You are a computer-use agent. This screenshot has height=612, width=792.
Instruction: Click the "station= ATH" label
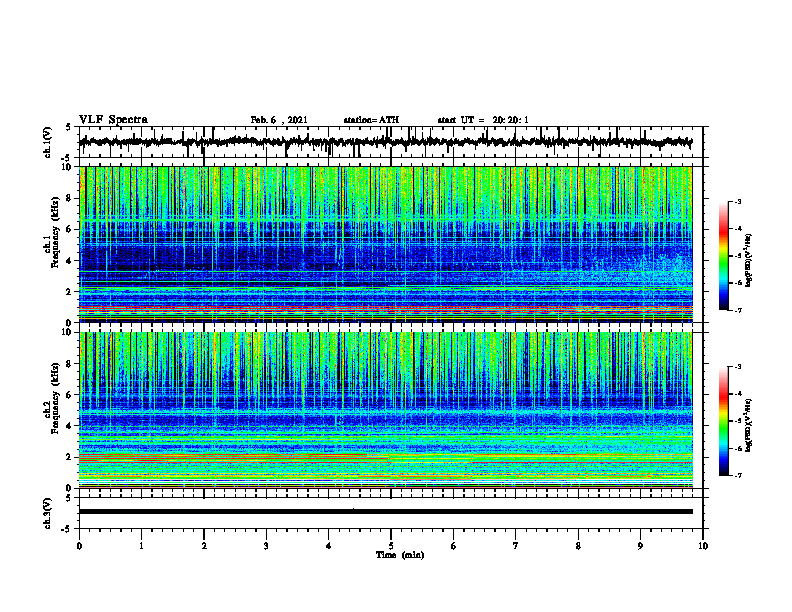[371, 120]
